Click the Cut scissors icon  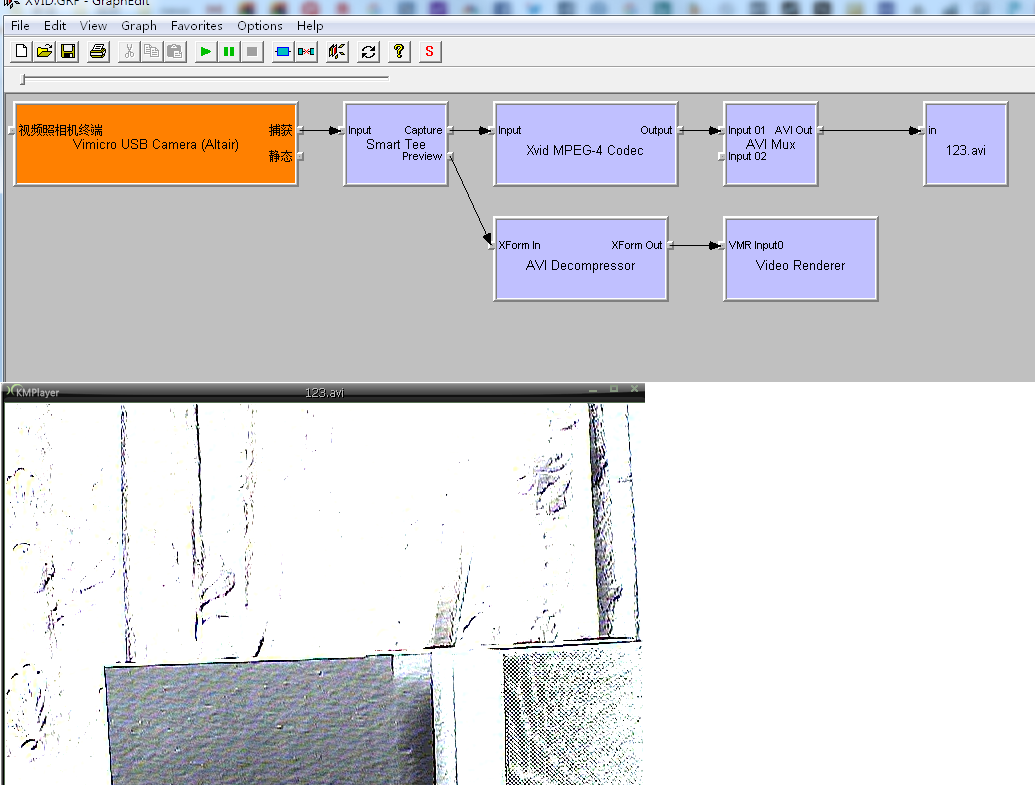[129, 51]
